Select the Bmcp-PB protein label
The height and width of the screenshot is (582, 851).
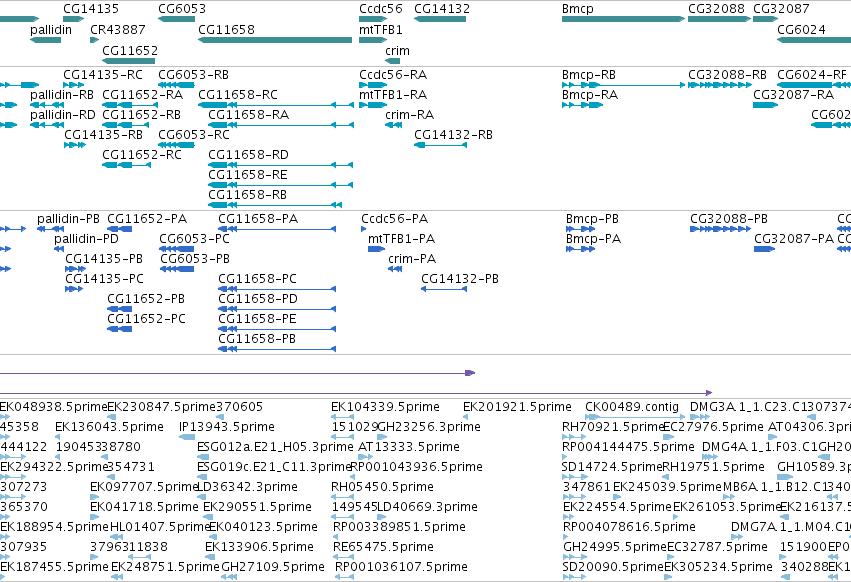point(592,219)
